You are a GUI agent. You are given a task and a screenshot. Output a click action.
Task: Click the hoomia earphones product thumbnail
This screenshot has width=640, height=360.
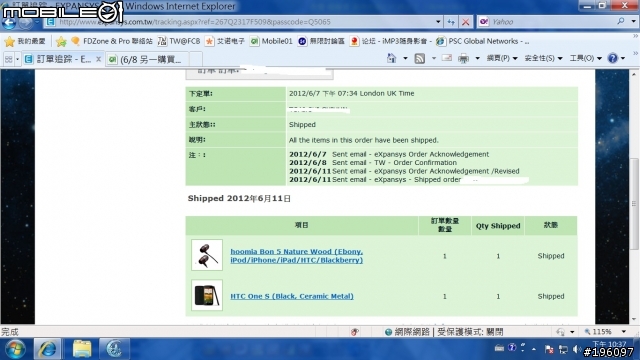point(207,255)
